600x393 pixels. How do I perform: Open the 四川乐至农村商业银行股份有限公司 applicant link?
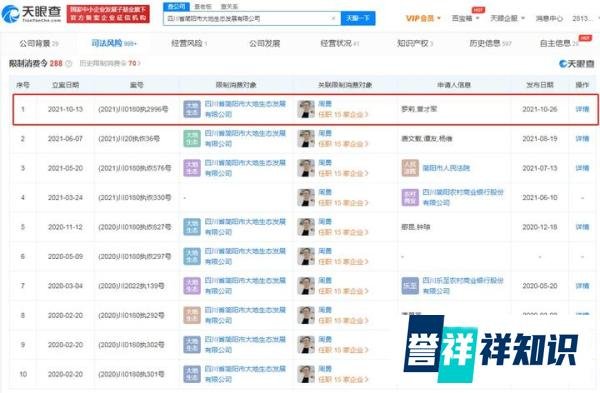[x=463, y=286]
